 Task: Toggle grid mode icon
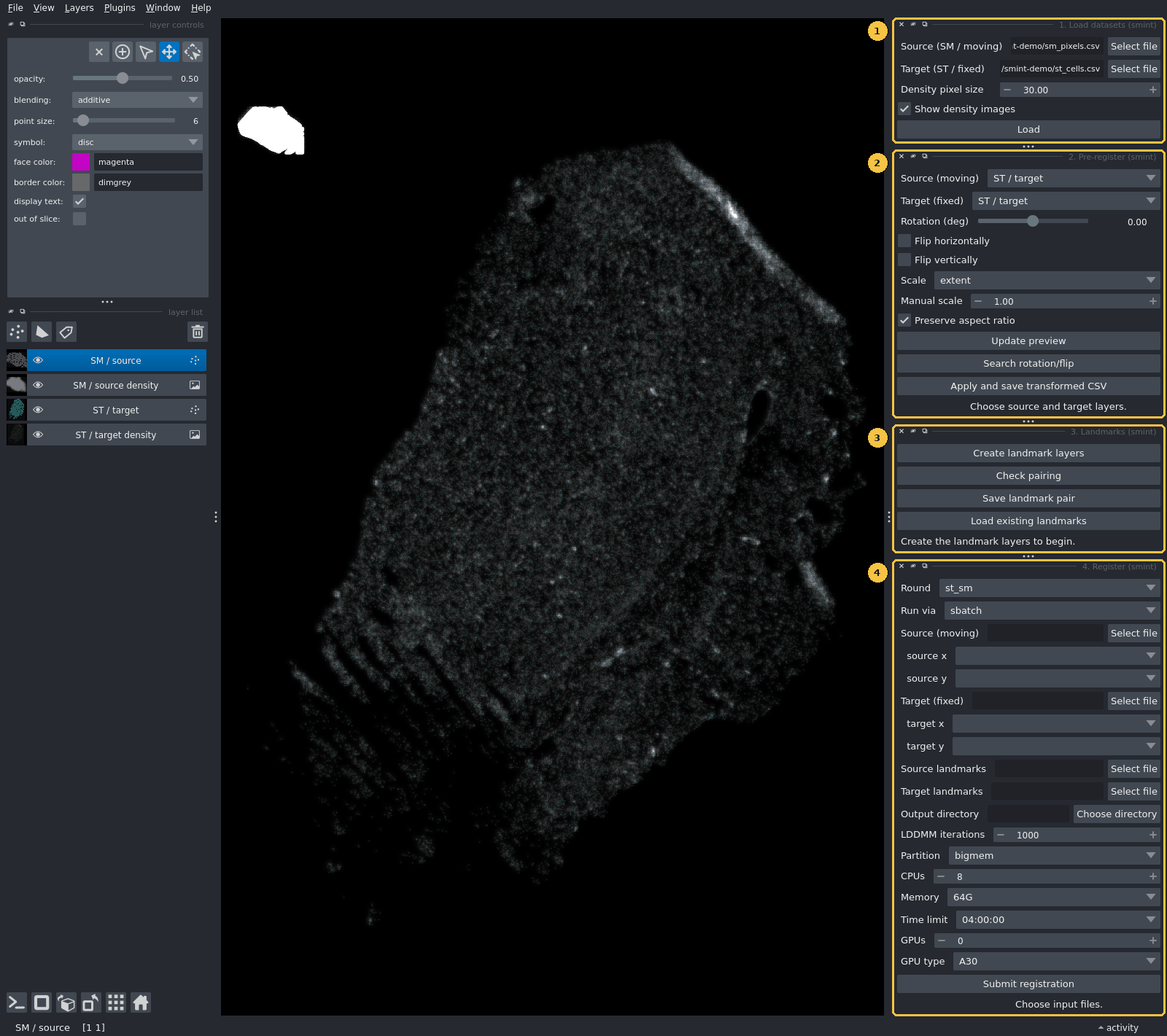pos(116,1002)
